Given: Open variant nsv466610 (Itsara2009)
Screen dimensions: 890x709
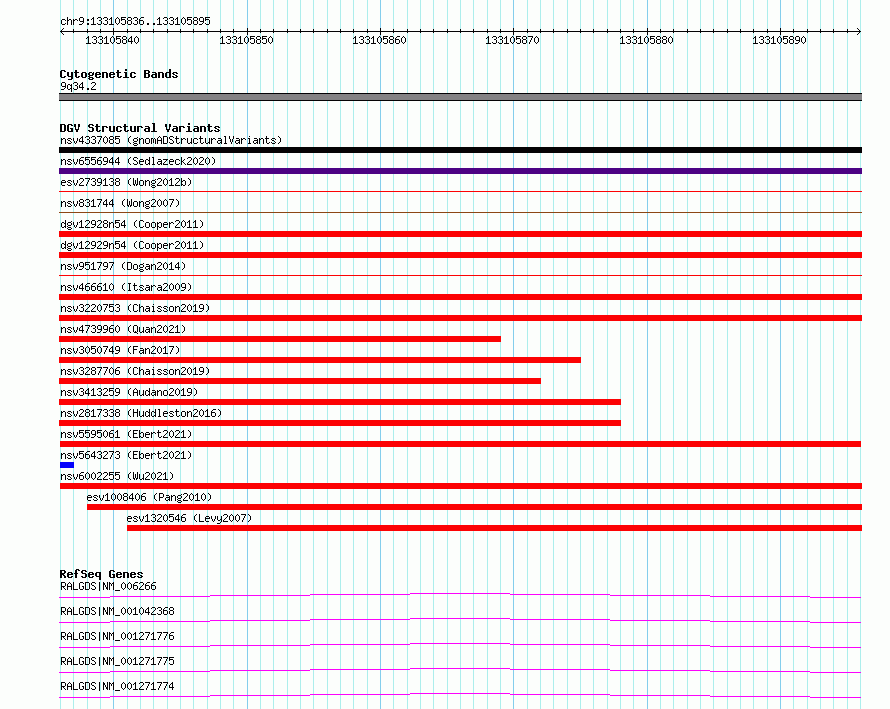Looking at the screenshot, I should (x=126, y=287).
